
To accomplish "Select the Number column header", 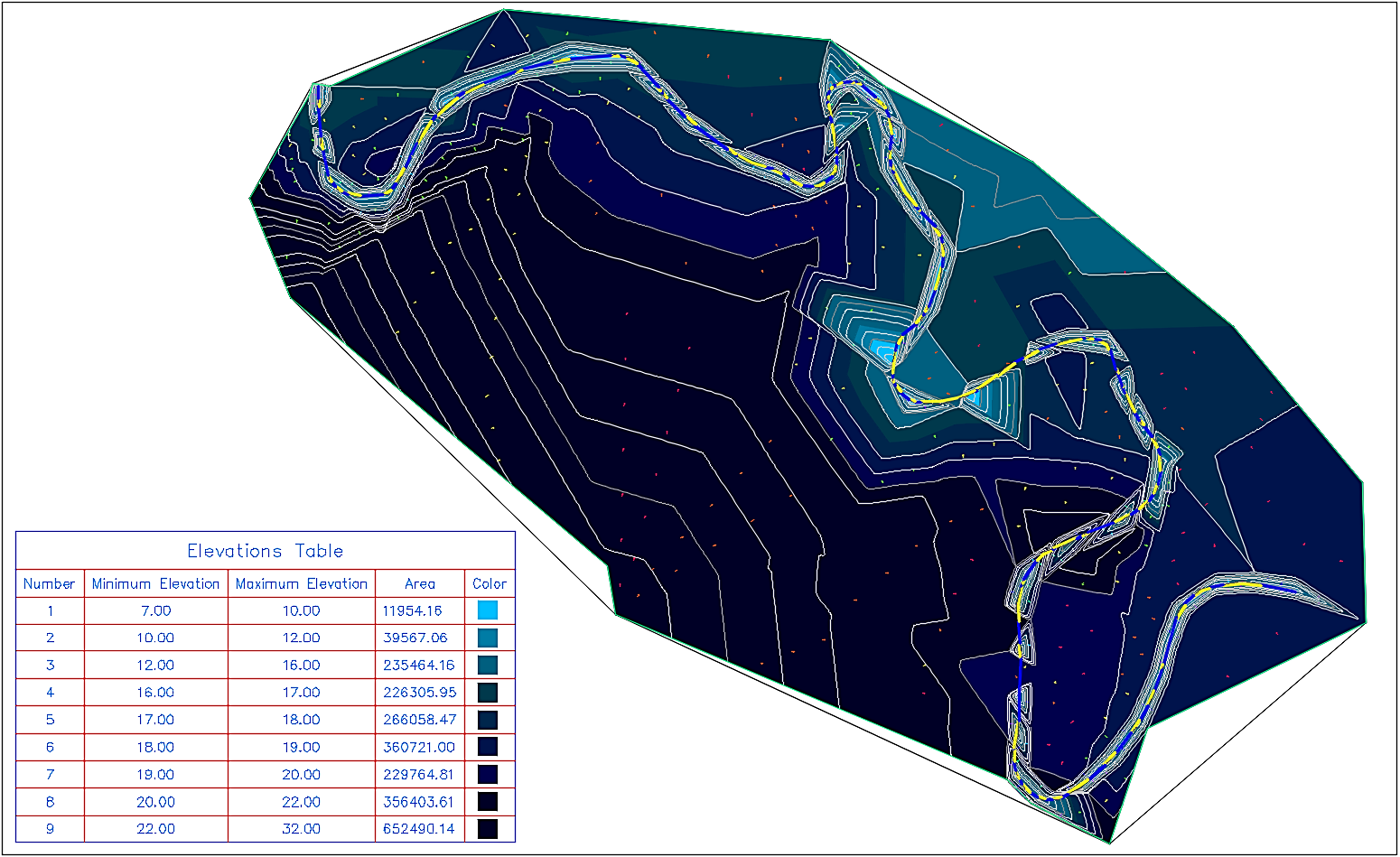I will click(x=50, y=583).
